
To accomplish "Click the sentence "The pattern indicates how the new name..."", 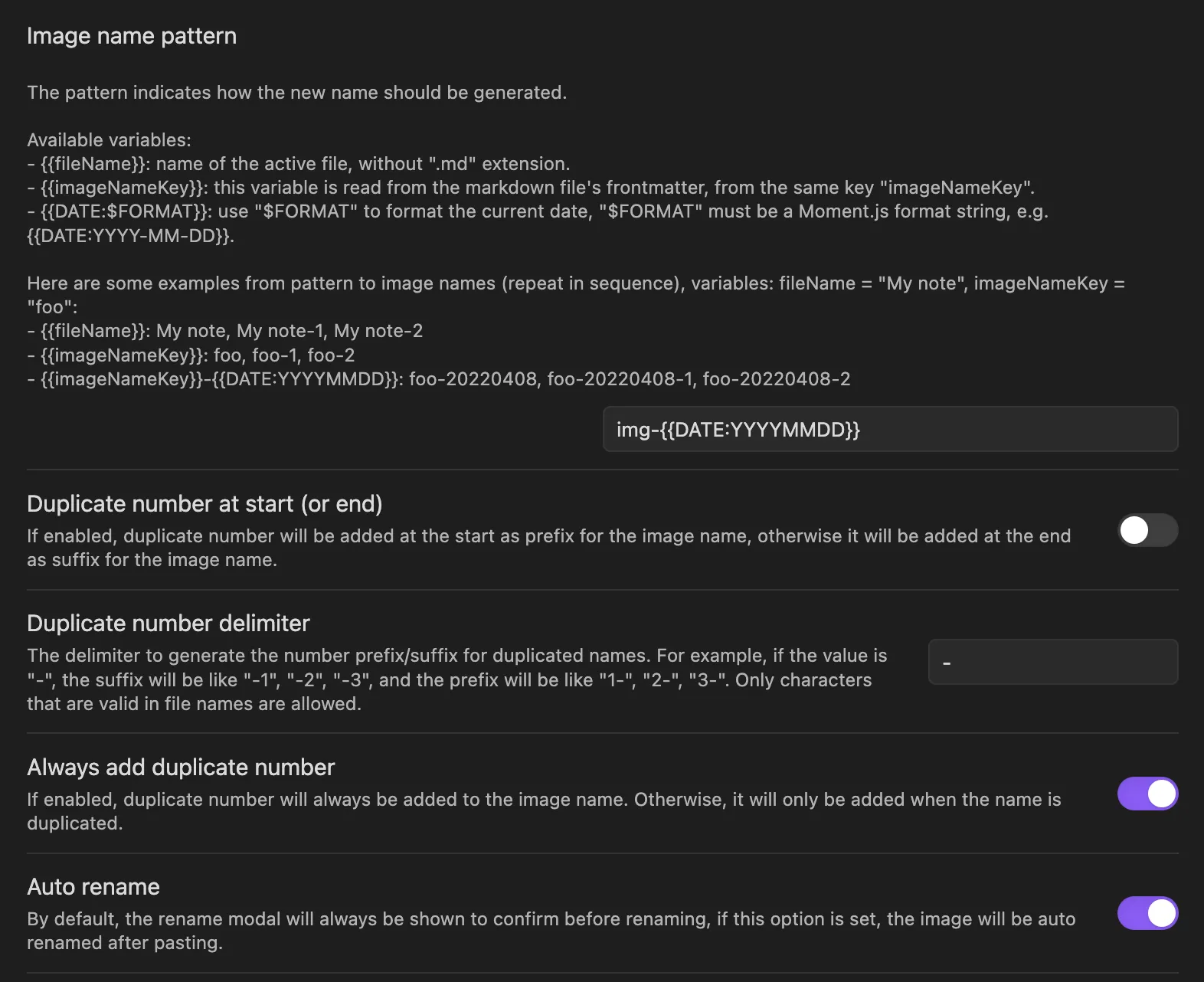I will click(x=296, y=93).
